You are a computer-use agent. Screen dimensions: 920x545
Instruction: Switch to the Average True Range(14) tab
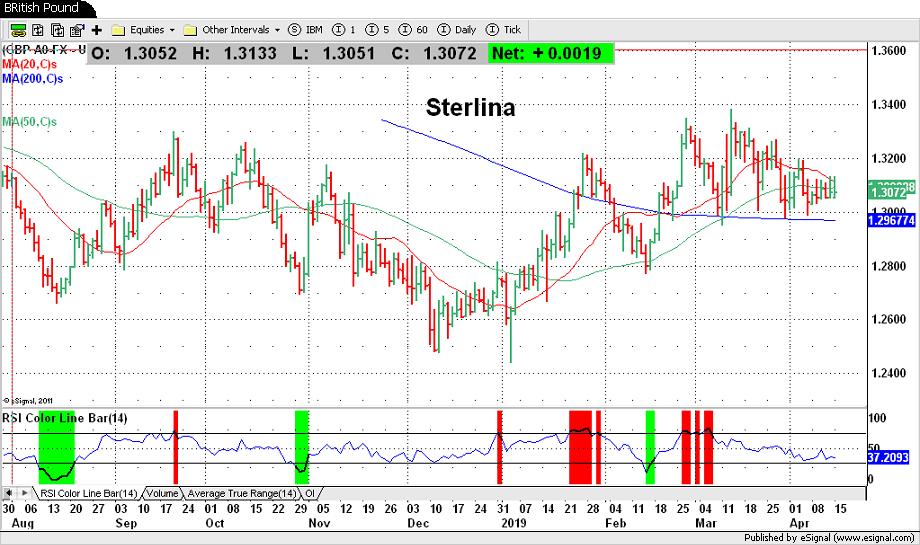point(242,493)
